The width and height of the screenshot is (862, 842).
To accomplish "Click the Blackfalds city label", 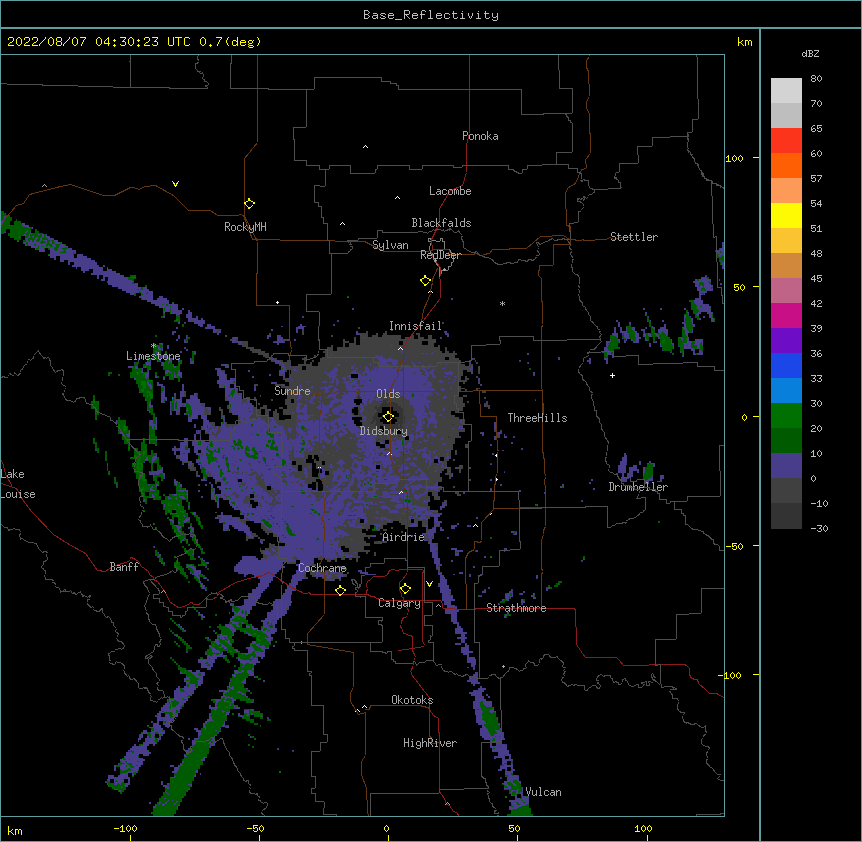I will pos(441,223).
